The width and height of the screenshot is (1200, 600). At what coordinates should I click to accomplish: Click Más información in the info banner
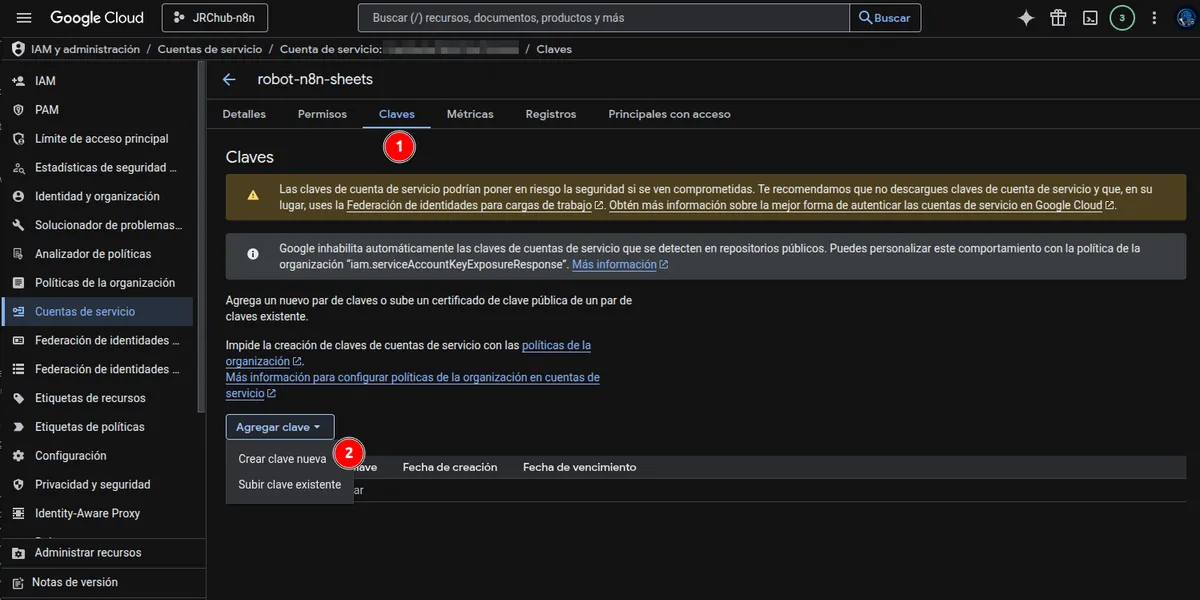click(x=619, y=265)
